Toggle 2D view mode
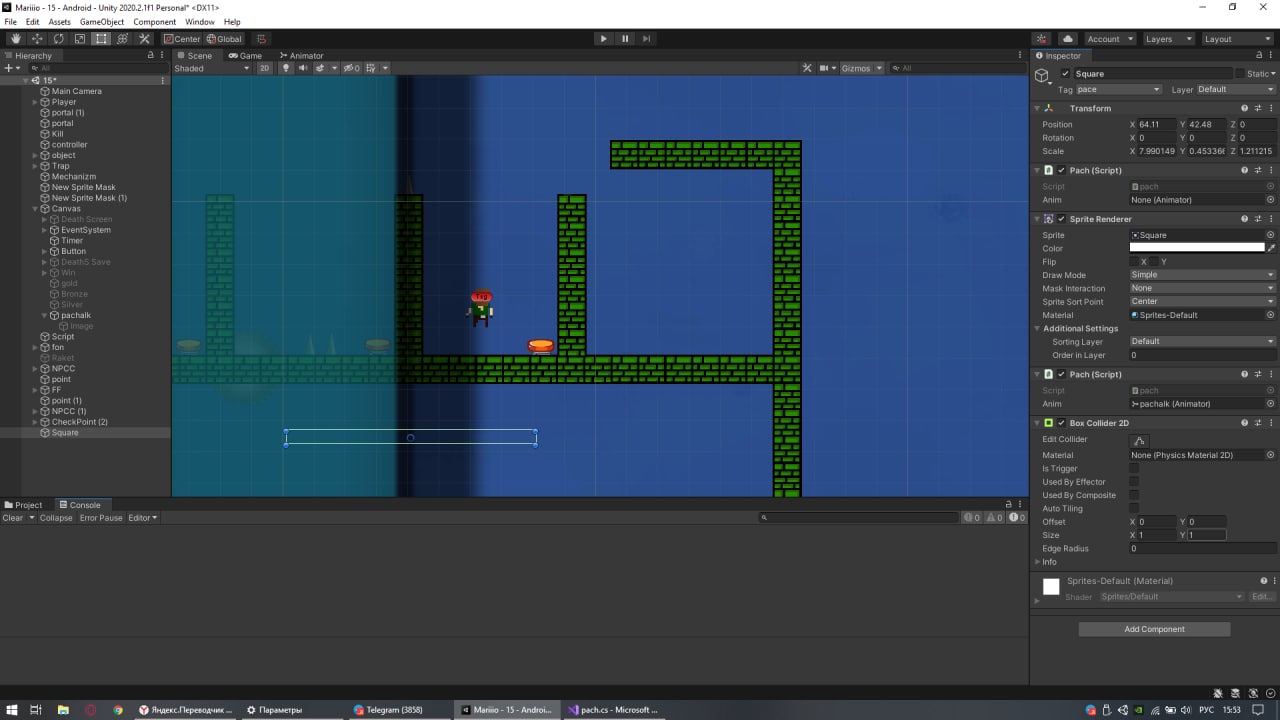Viewport: 1280px width, 720px height. pyautogui.click(x=264, y=68)
